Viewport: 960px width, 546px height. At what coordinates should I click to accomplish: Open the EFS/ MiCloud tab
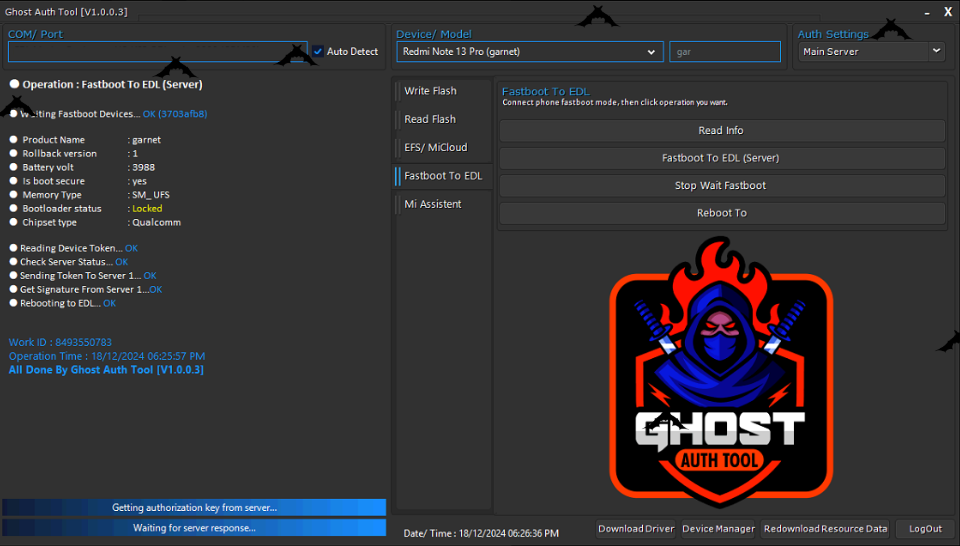(435, 148)
